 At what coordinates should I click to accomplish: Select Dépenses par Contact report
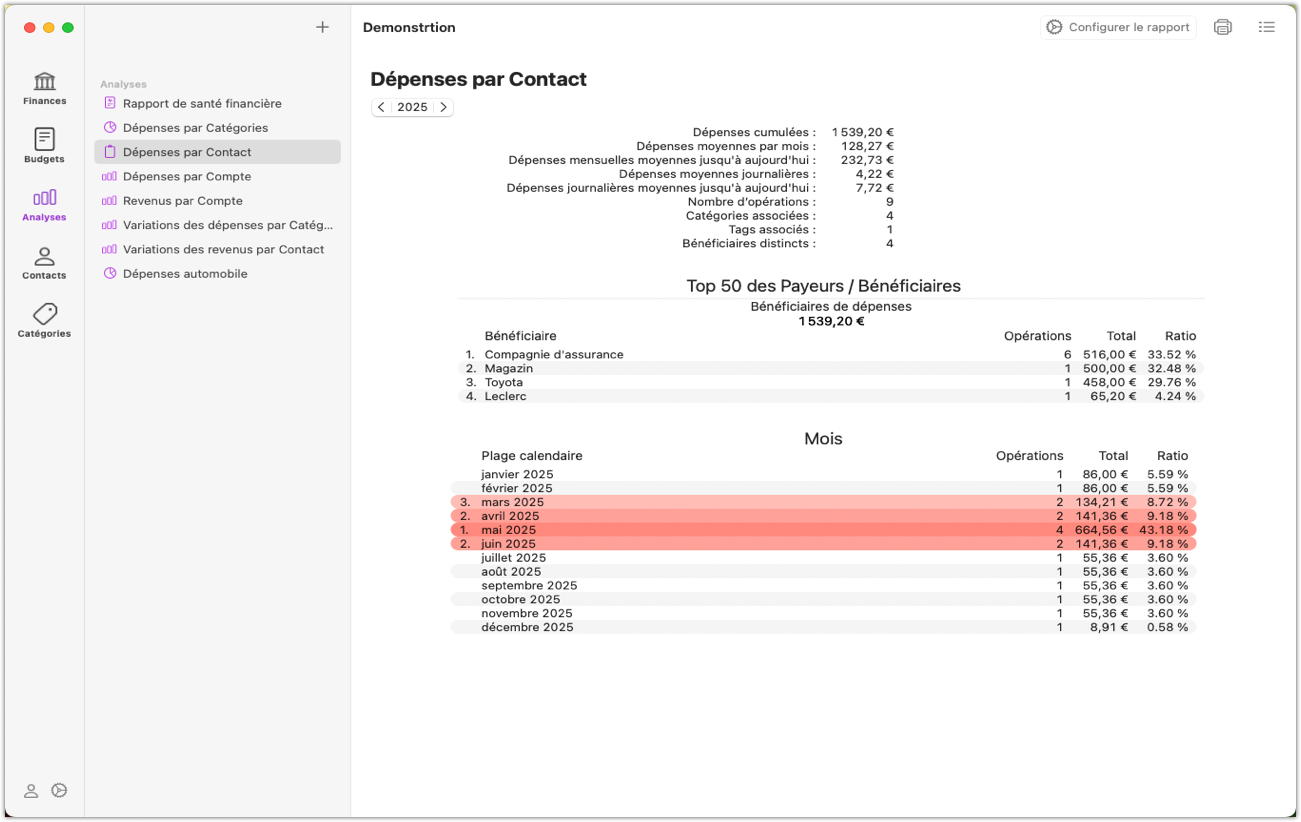[217, 152]
